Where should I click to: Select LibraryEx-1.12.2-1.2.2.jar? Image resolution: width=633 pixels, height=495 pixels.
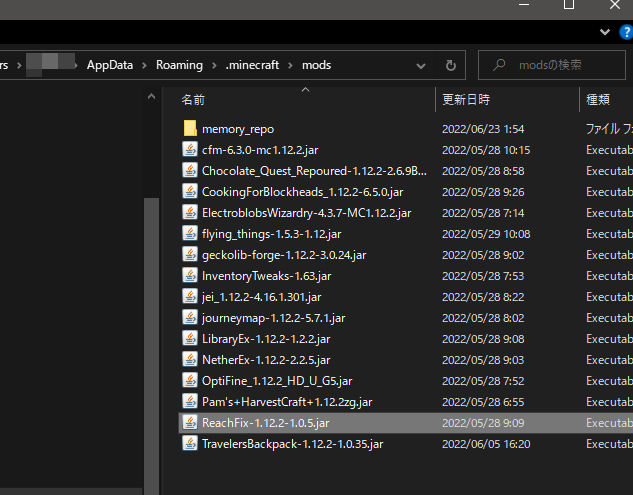coord(266,339)
